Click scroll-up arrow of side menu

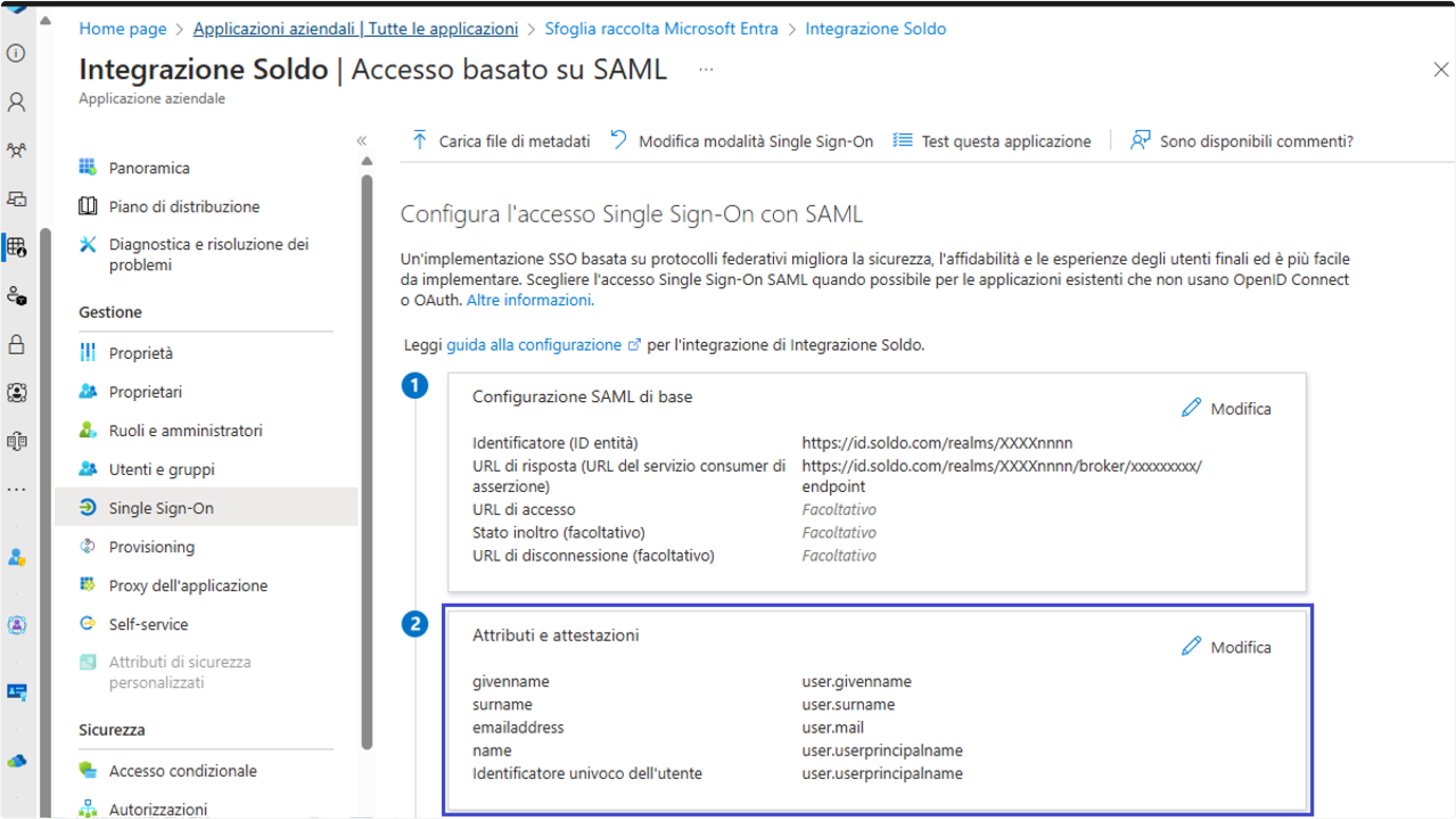[x=367, y=162]
